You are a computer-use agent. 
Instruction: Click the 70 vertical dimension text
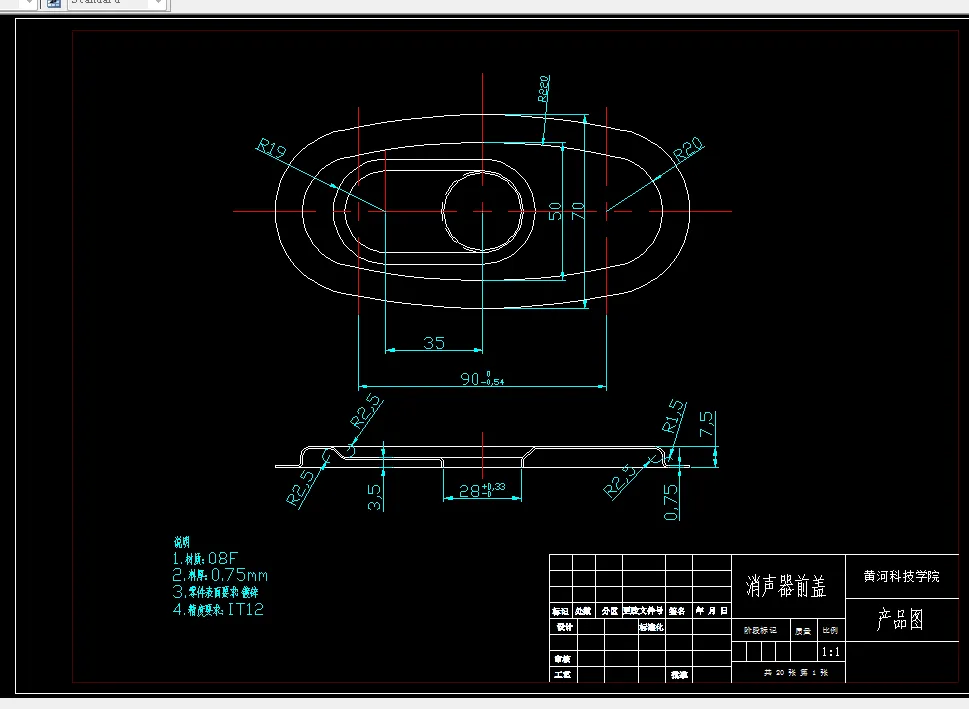pyautogui.click(x=577, y=212)
